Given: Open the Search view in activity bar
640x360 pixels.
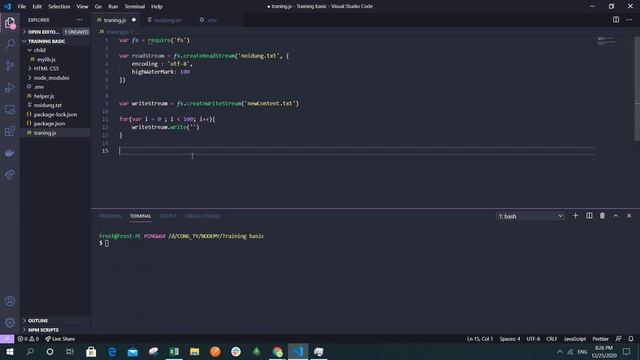Looking at the screenshot, I should 10,44.
